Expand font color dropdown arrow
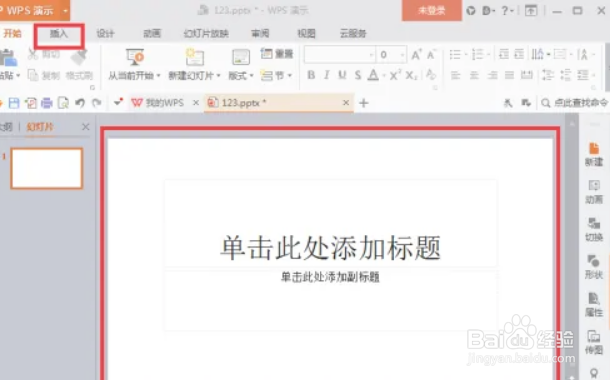This screenshot has width=610, height=380. (383, 75)
